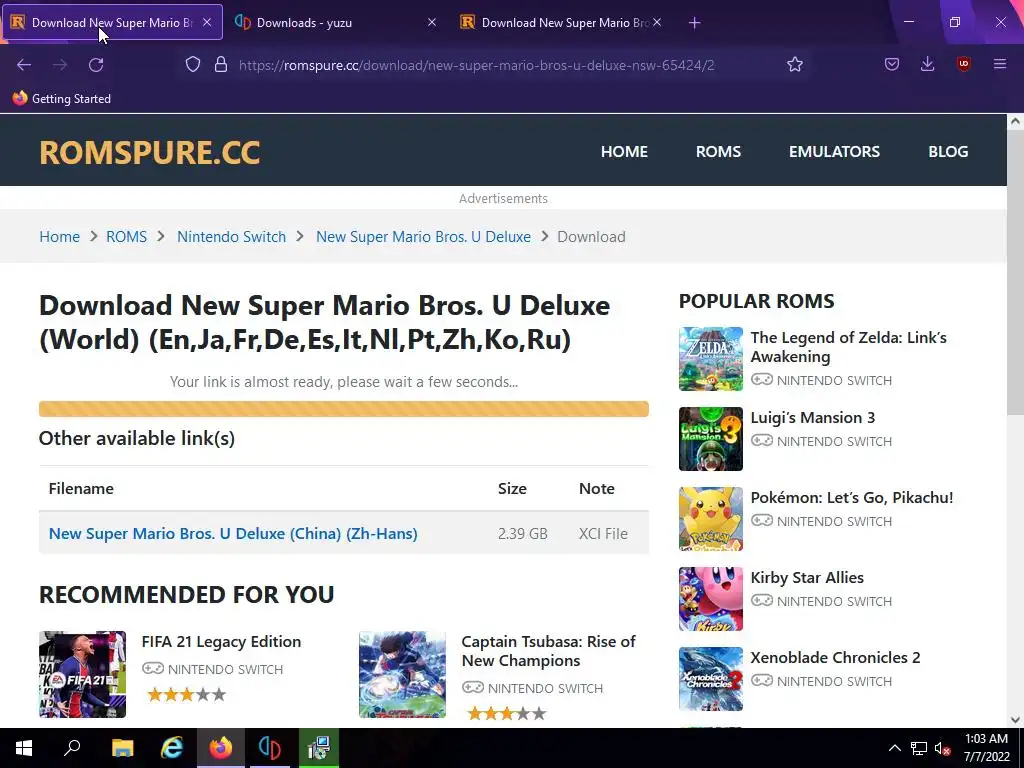Viewport: 1024px width, 768px height.
Task: Close the first Download New Super Mario tab
Action: (x=207, y=22)
